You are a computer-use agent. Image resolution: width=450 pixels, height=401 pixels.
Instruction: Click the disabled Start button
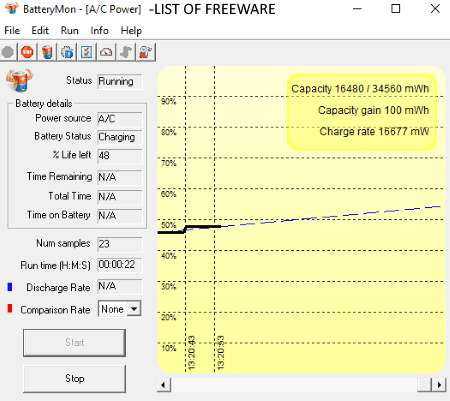[x=74, y=343]
